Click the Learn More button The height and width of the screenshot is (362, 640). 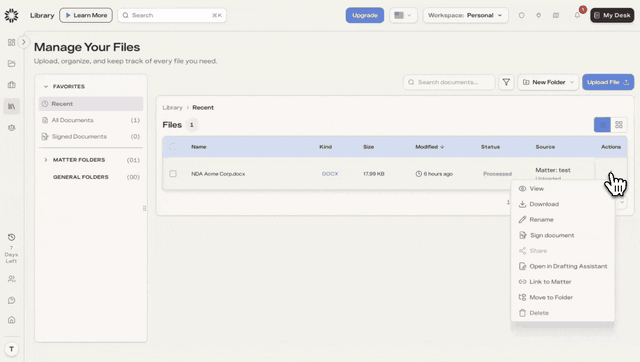[x=86, y=15]
